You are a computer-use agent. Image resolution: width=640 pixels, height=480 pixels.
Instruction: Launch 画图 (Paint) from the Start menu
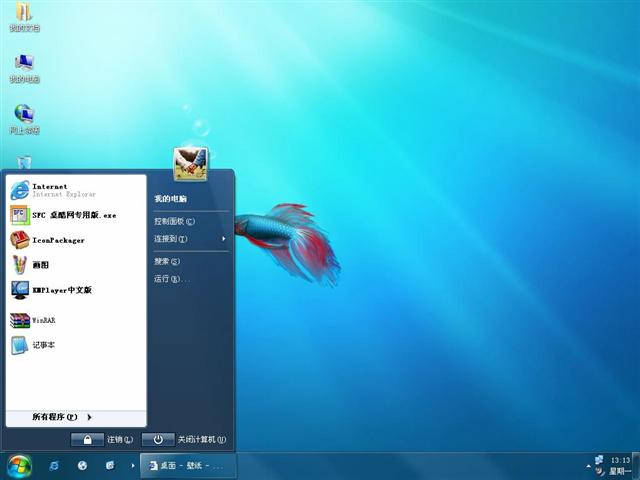coord(76,265)
